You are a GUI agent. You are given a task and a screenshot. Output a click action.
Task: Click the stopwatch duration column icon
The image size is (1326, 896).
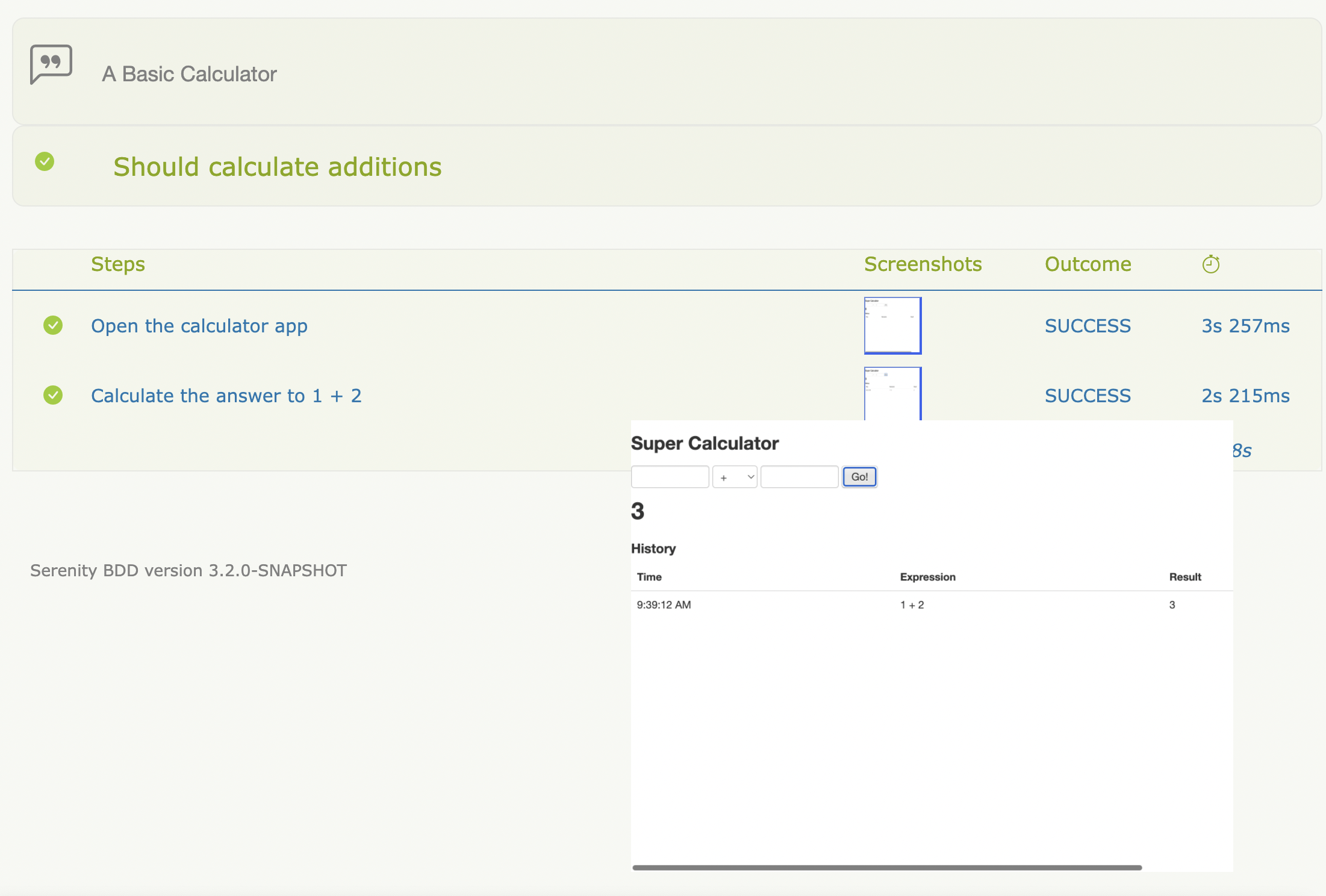click(1210, 264)
